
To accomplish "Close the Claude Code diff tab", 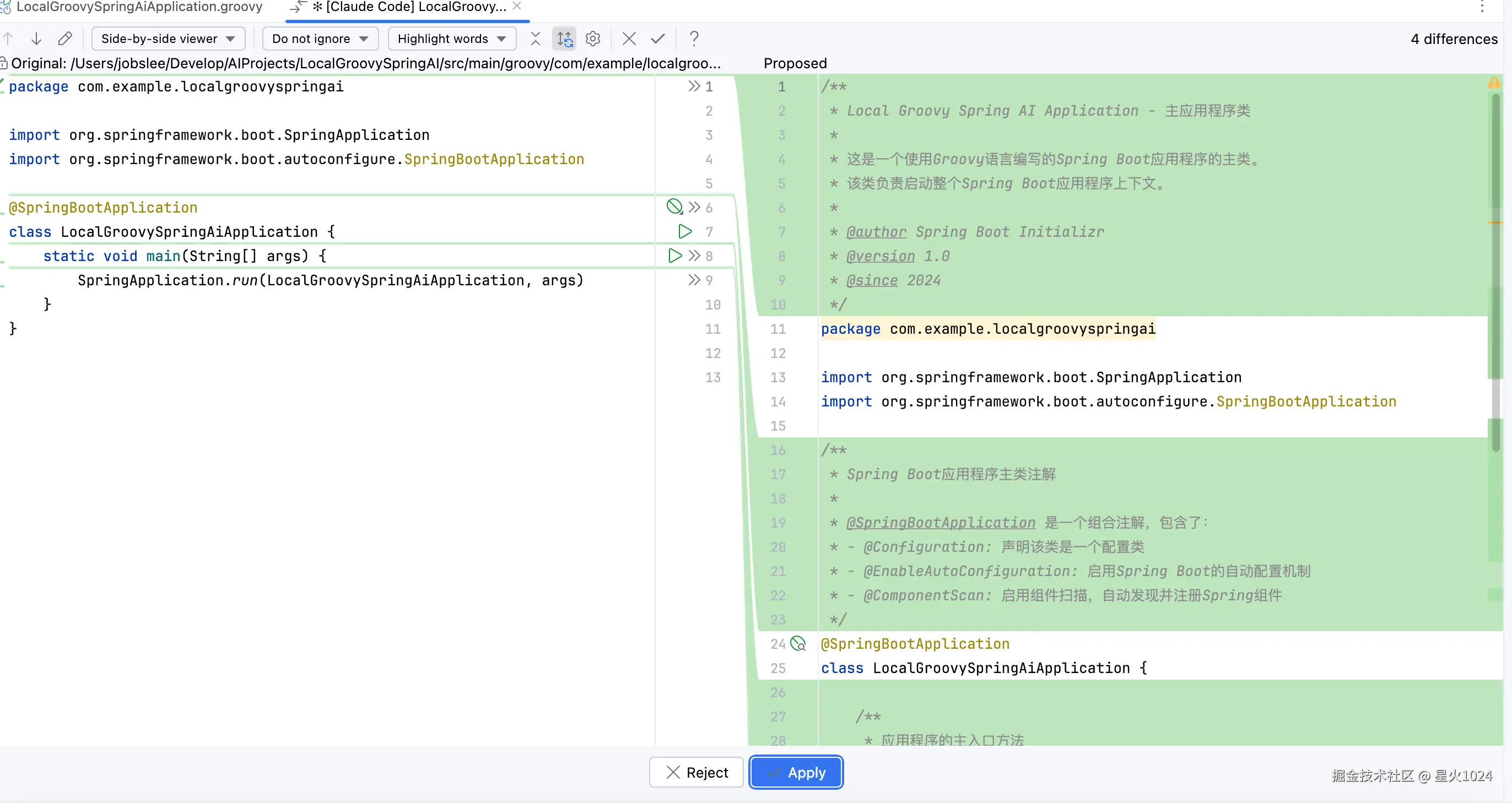I will (x=517, y=6).
